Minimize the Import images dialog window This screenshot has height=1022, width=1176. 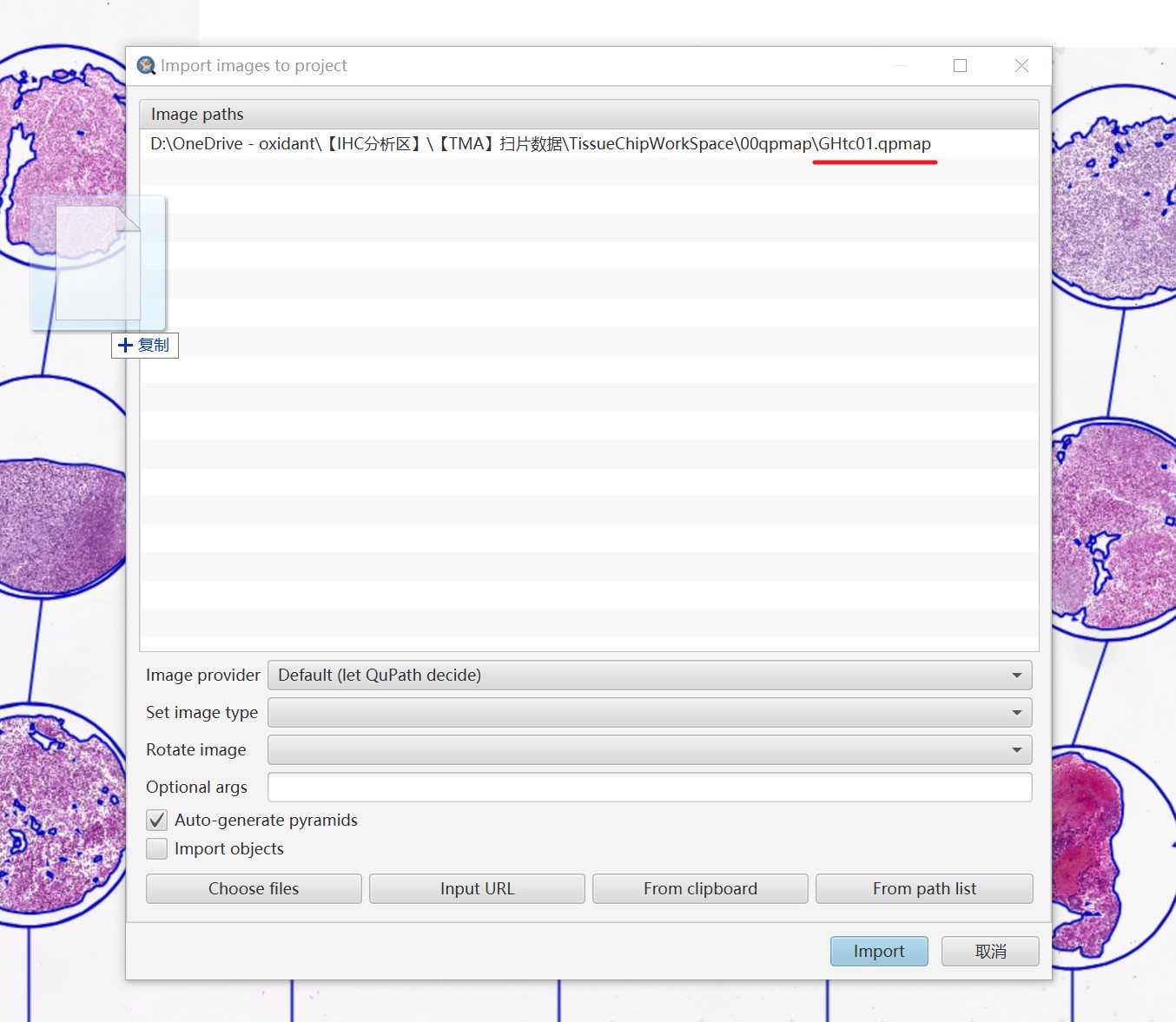tap(900, 66)
